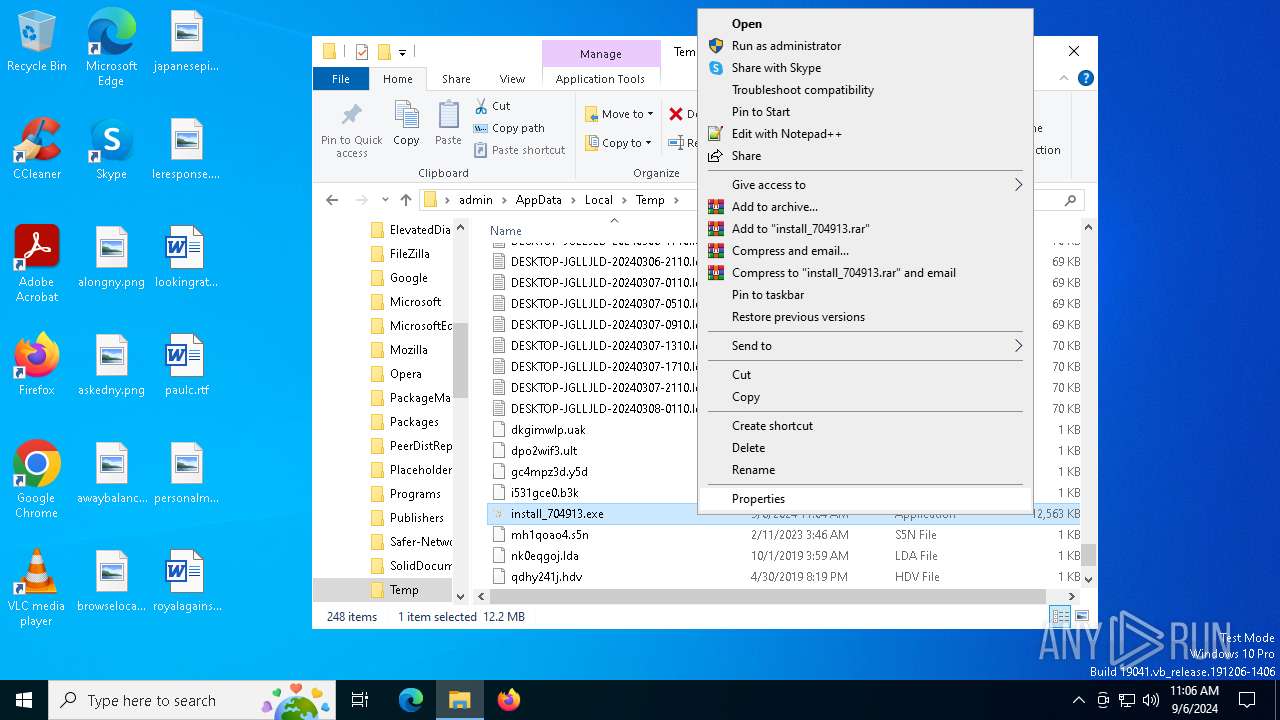The image size is (1280, 720).
Task: Choose Delete in context menu
Action: [x=865, y=447]
